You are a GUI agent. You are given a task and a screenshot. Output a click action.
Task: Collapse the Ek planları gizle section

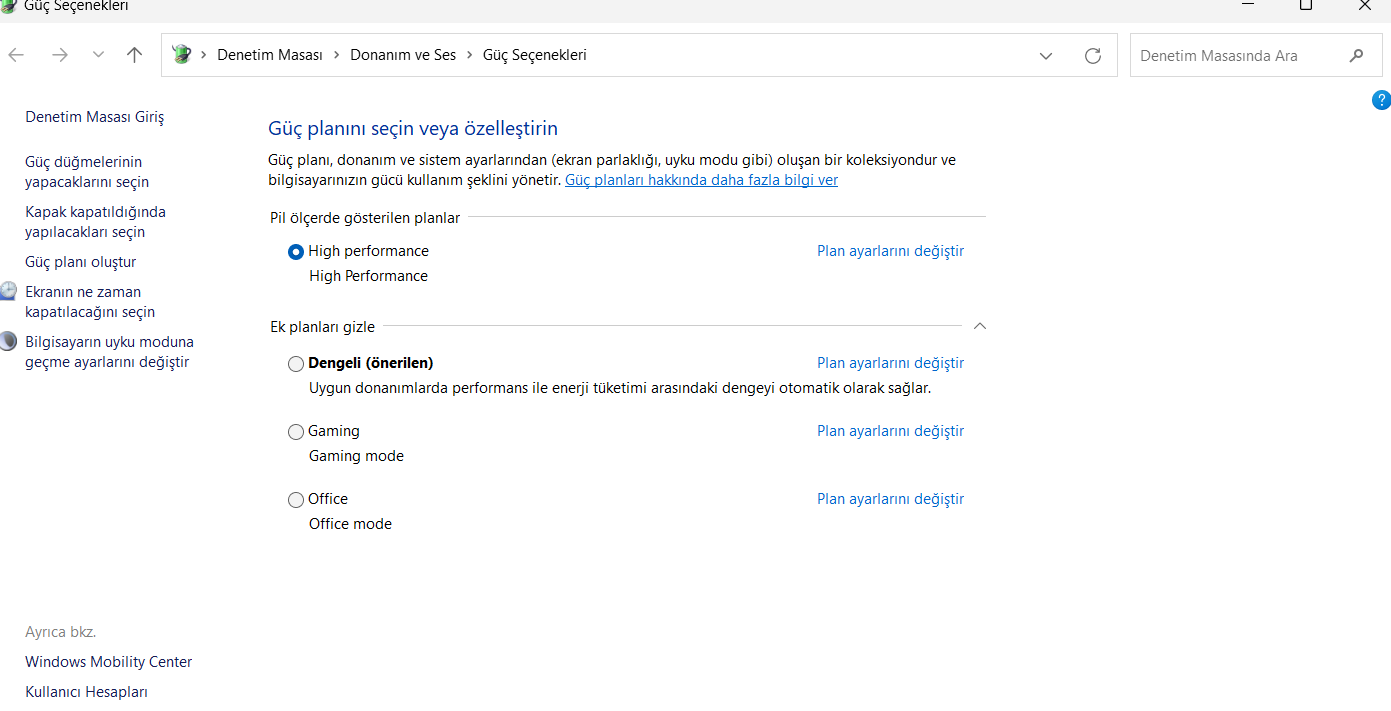(x=980, y=326)
